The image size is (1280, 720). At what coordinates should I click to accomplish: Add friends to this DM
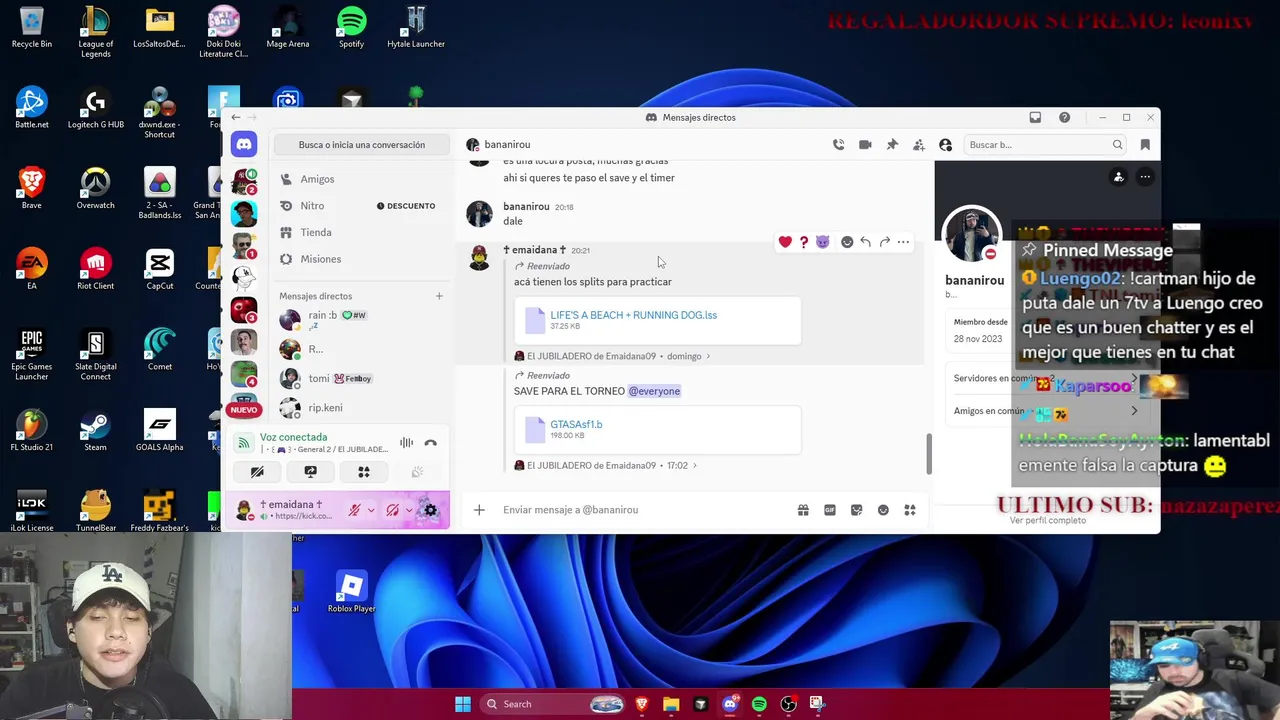click(x=919, y=145)
